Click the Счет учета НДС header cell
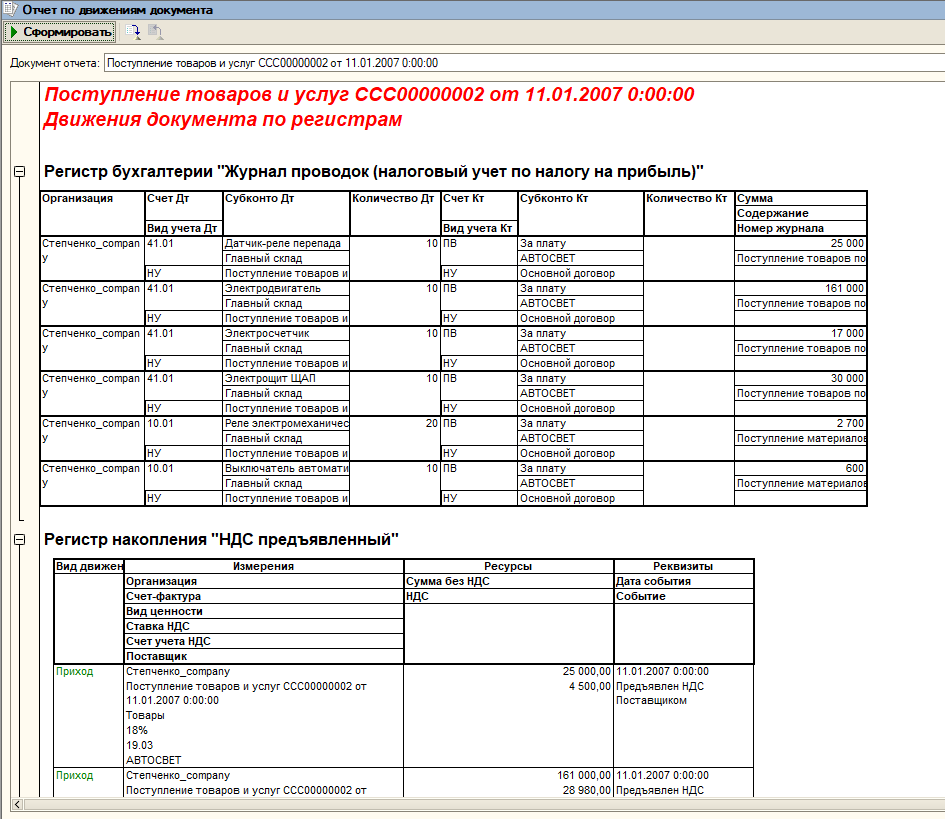Viewport: 945px width, 819px height. point(263,642)
